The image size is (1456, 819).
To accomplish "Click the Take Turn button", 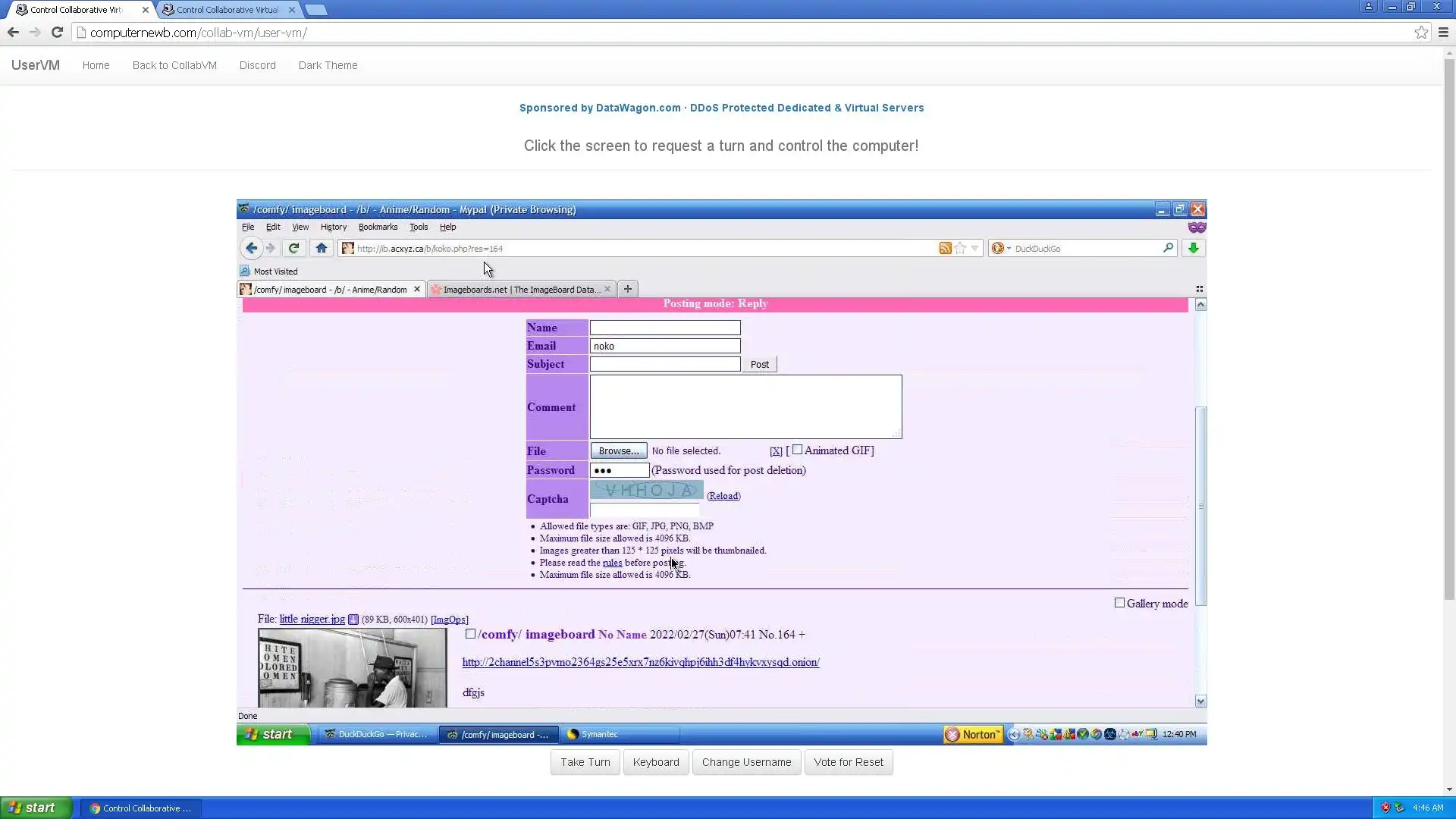I will point(585,762).
